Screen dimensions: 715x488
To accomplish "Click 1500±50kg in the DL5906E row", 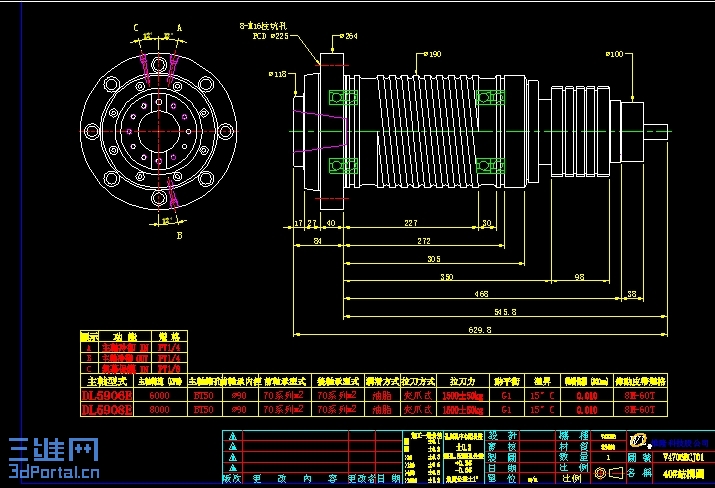I will [463, 395].
